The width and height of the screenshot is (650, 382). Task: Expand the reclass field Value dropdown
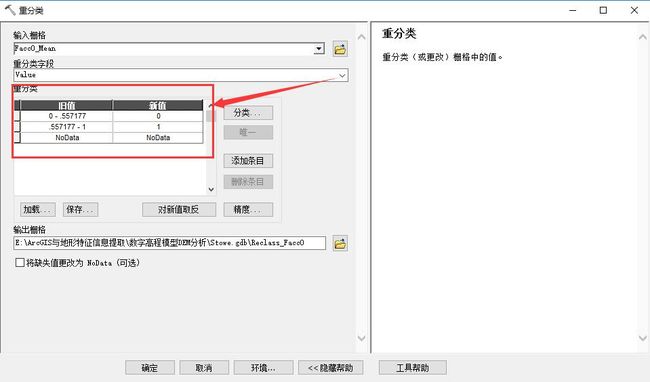(342, 75)
